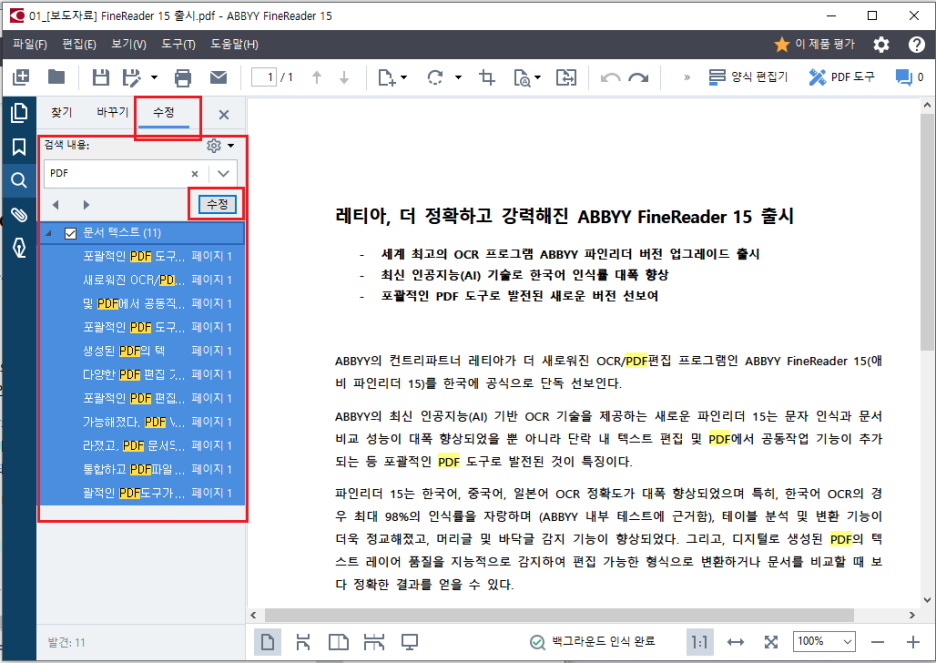Image resolution: width=936 pixels, height=663 pixels.
Task: Open the Search sidebar panel
Action: click(x=19, y=180)
